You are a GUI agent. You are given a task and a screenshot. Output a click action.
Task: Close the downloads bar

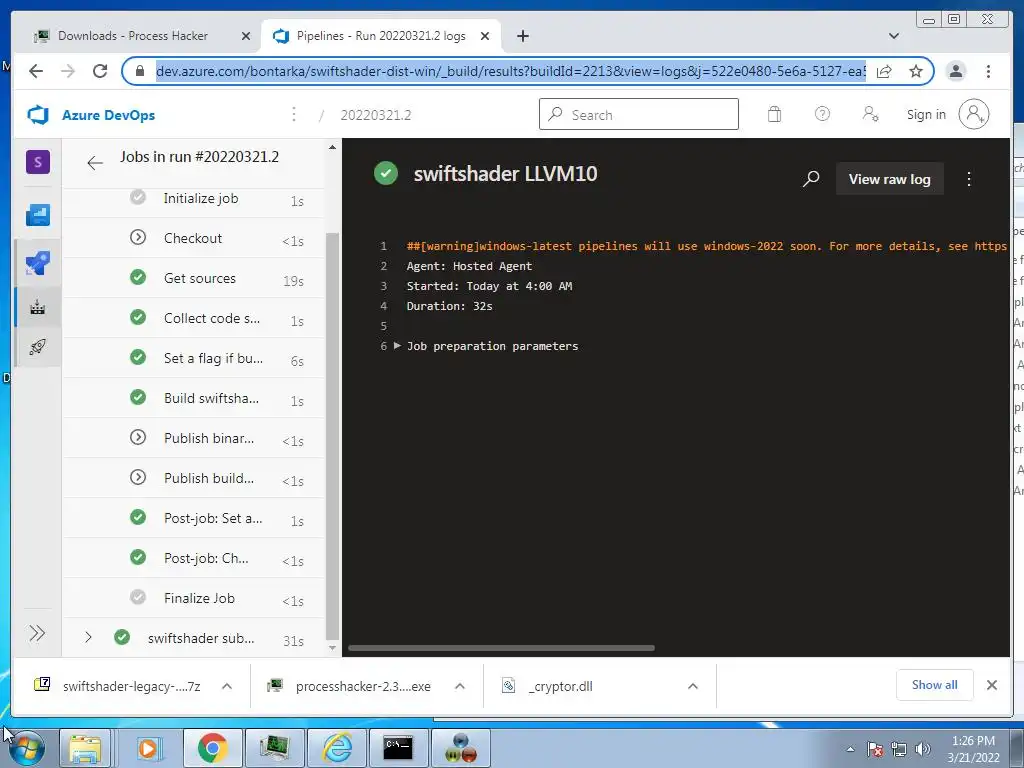(x=991, y=685)
